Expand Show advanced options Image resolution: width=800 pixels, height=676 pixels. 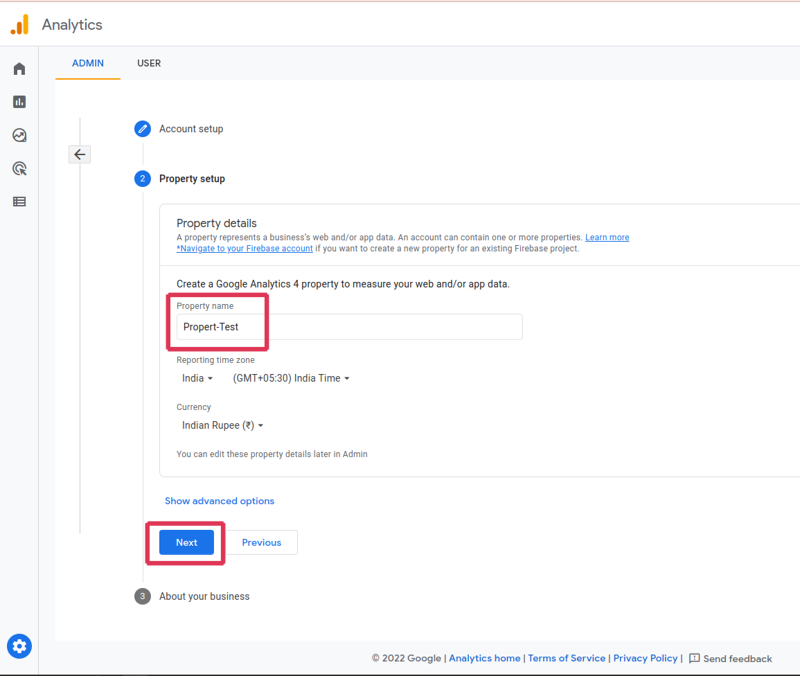[220, 500]
